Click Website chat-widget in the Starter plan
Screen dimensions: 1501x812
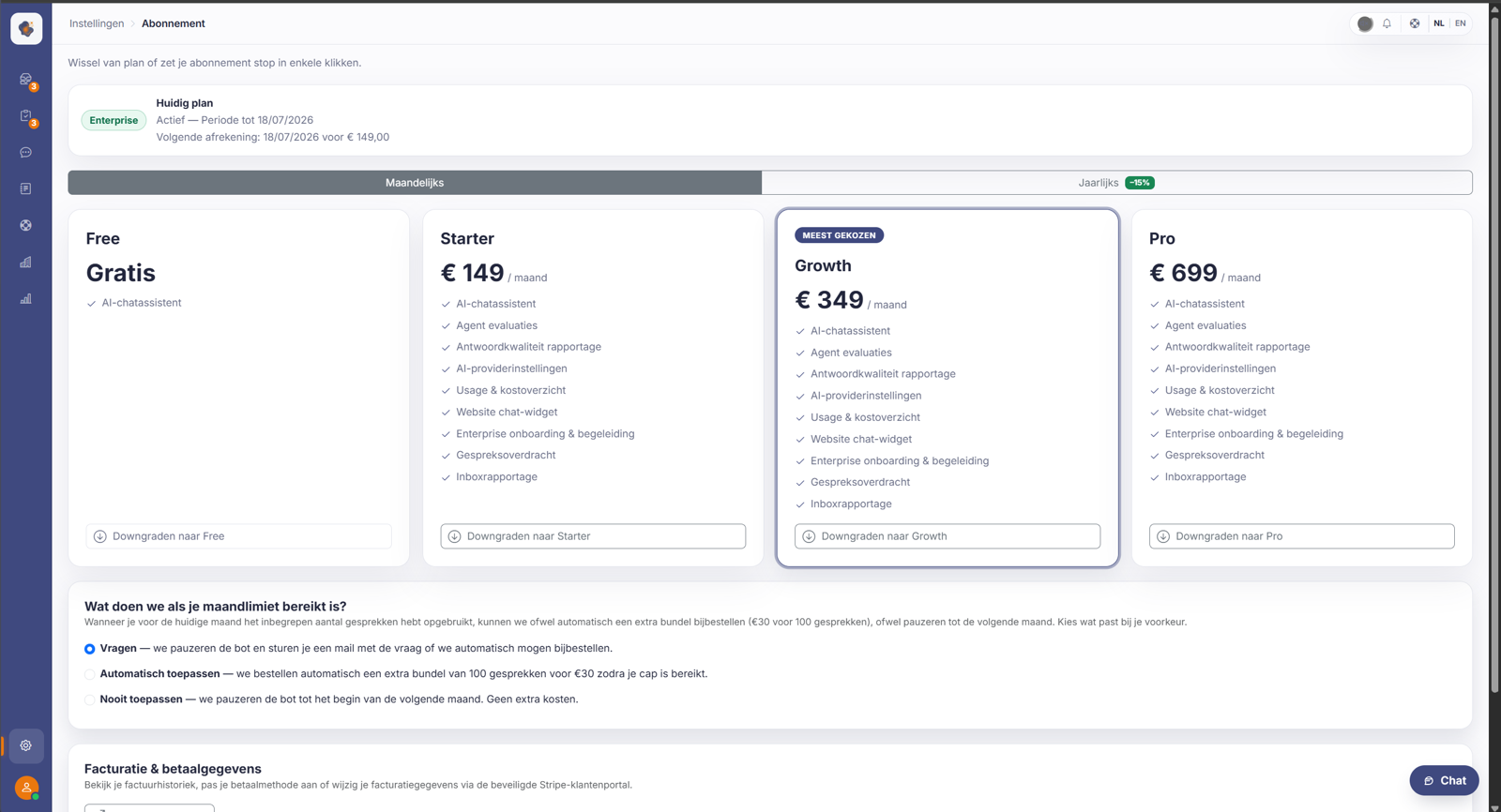[x=507, y=412]
